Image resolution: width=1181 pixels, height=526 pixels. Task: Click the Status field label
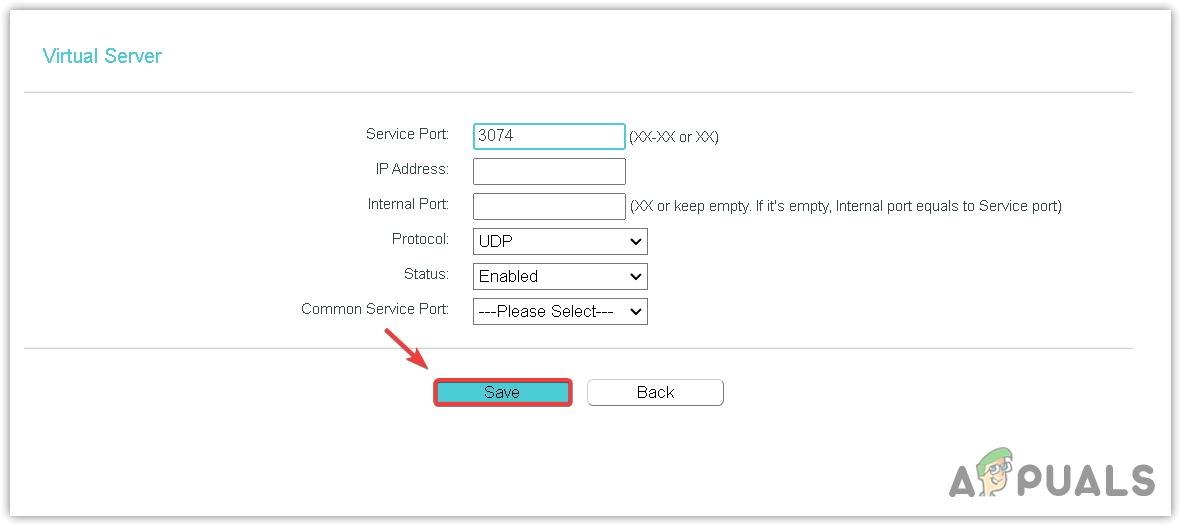426,274
